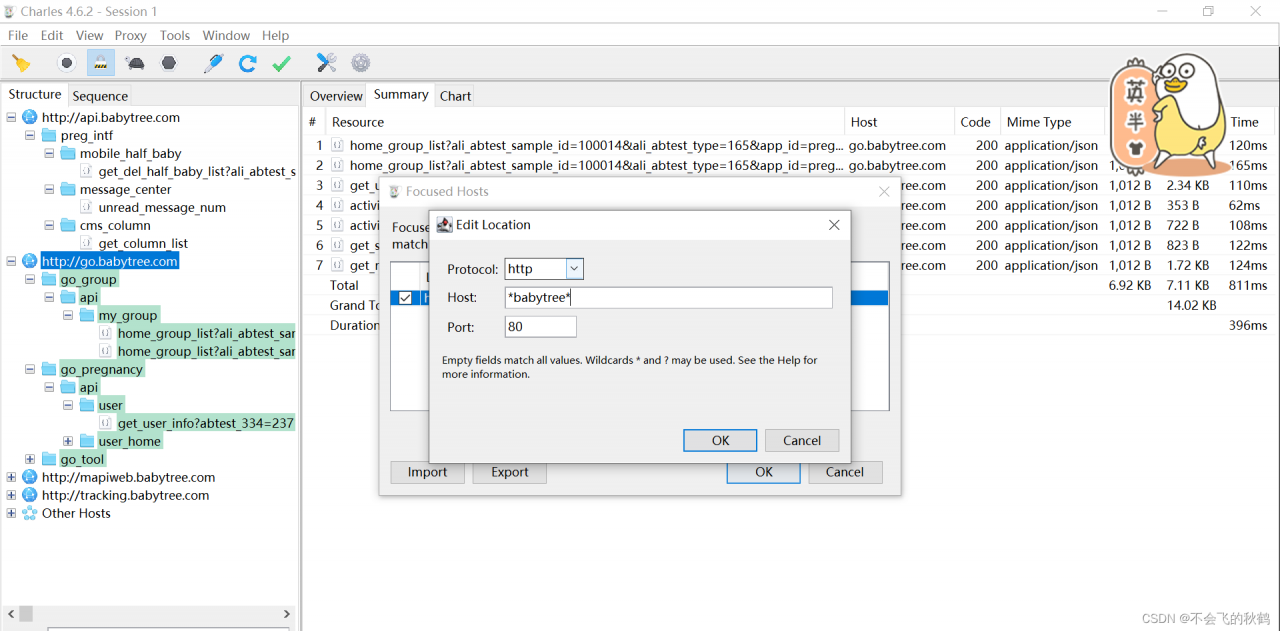The height and width of the screenshot is (631, 1280).
Task: Expand the user_home folder node
Action: (68, 441)
